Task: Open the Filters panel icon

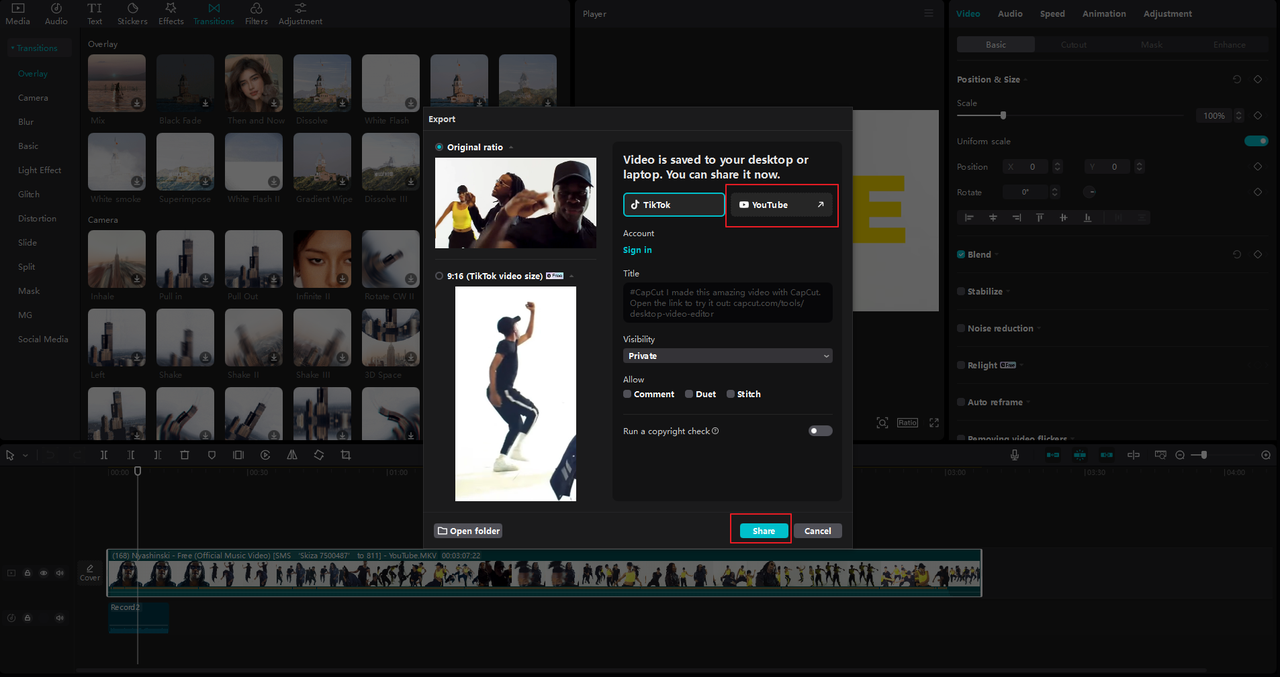Action: pyautogui.click(x=256, y=13)
